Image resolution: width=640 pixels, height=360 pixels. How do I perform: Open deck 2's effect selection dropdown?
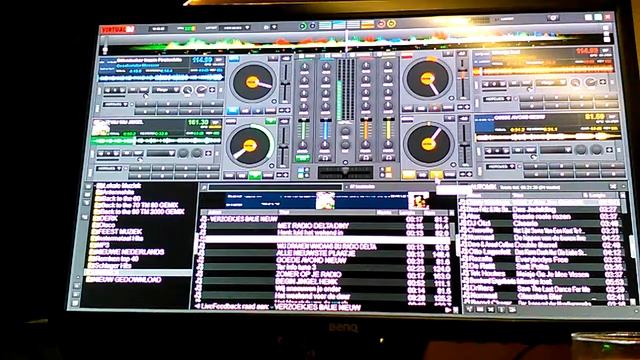pos(551,83)
